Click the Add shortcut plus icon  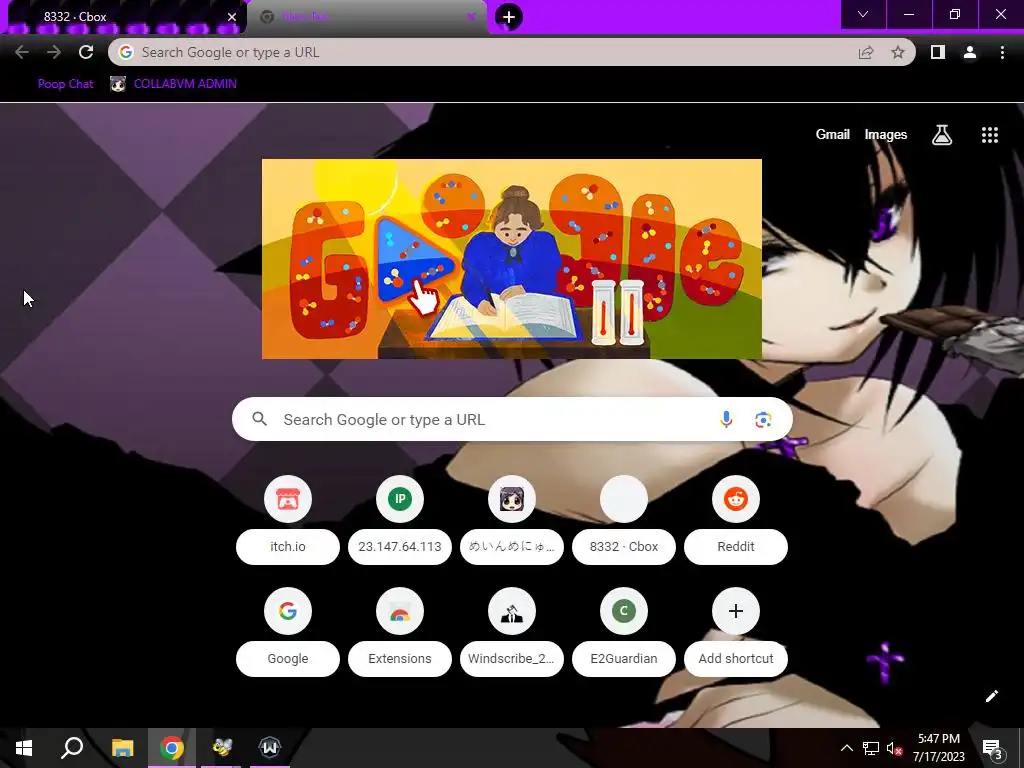[x=736, y=611]
